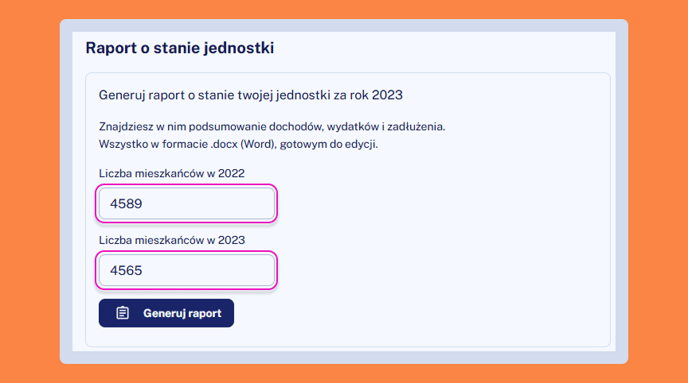Click the heading Raport o stanie jednostki
Image resolution: width=688 pixels, height=383 pixels.
(x=179, y=48)
